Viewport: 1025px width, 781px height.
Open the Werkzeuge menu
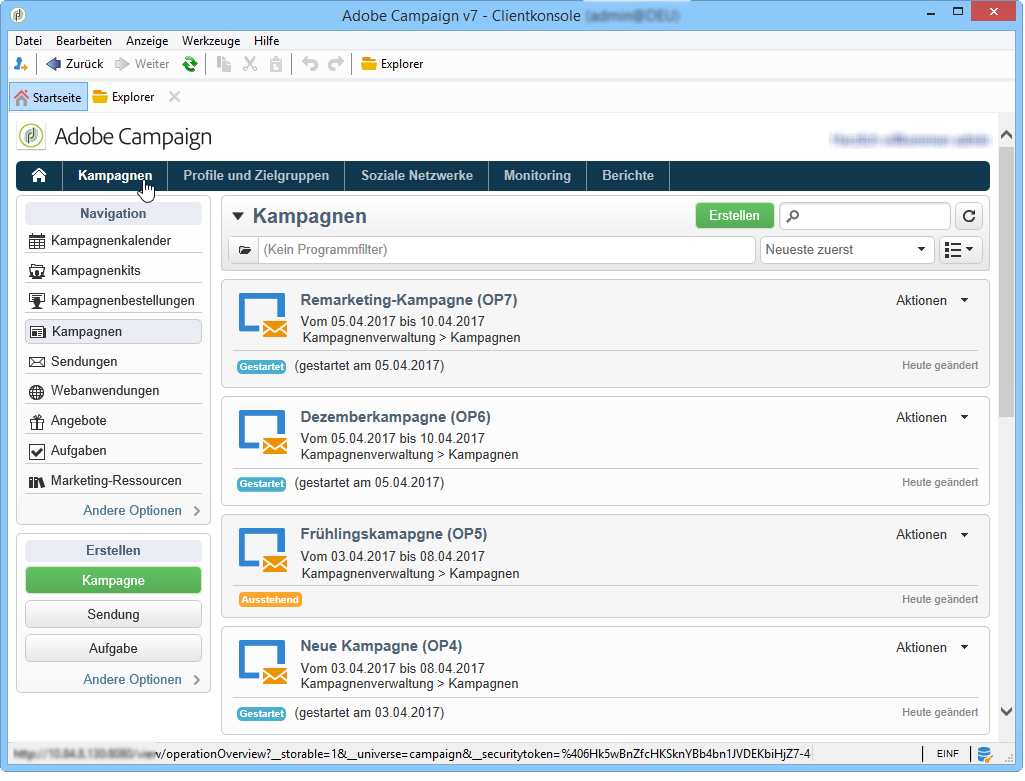(x=211, y=41)
